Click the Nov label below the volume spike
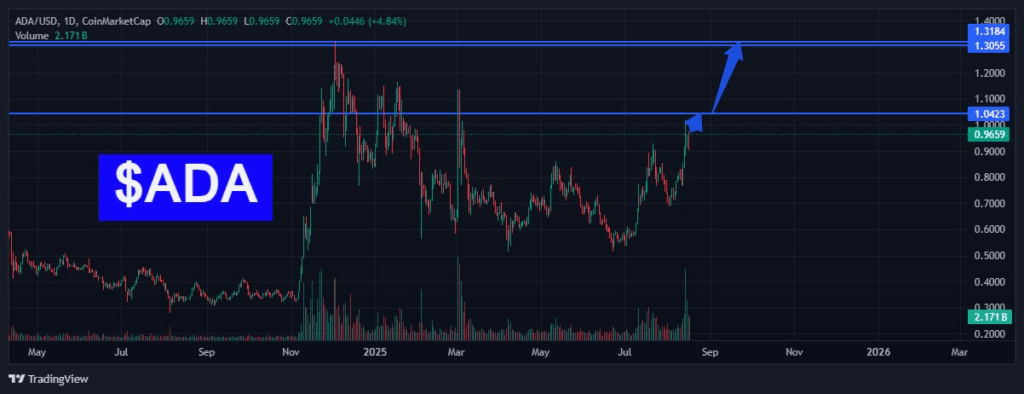The height and width of the screenshot is (394, 1024). (x=291, y=353)
